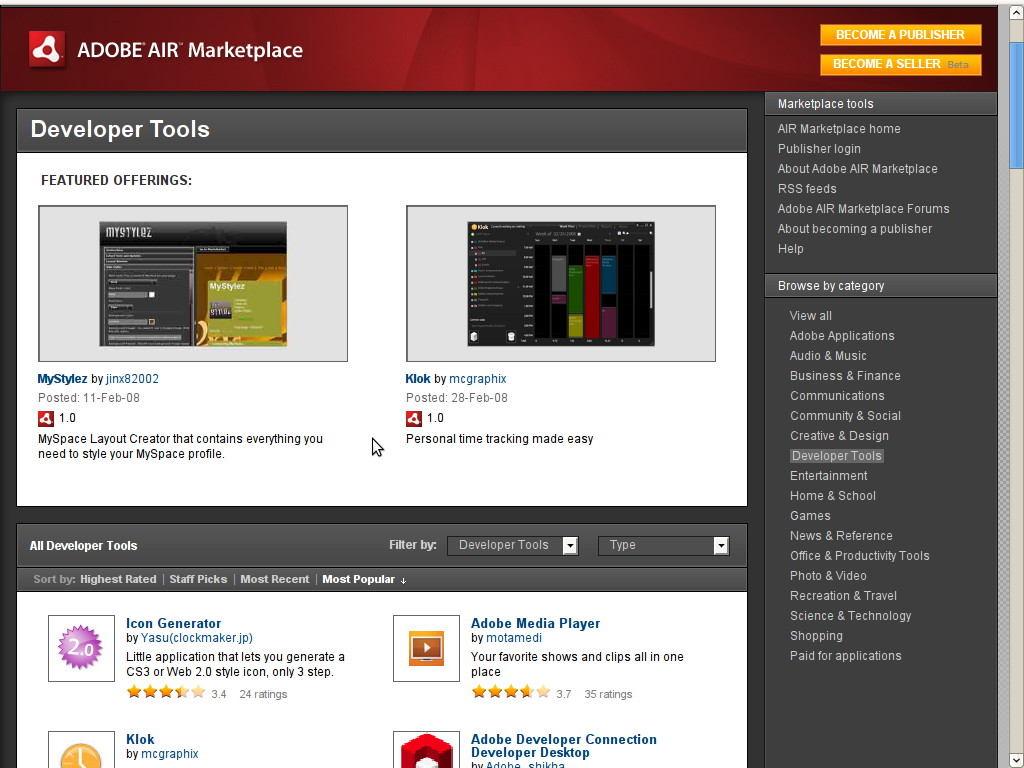
Task: Open RSS feeds link
Action: pos(807,189)
